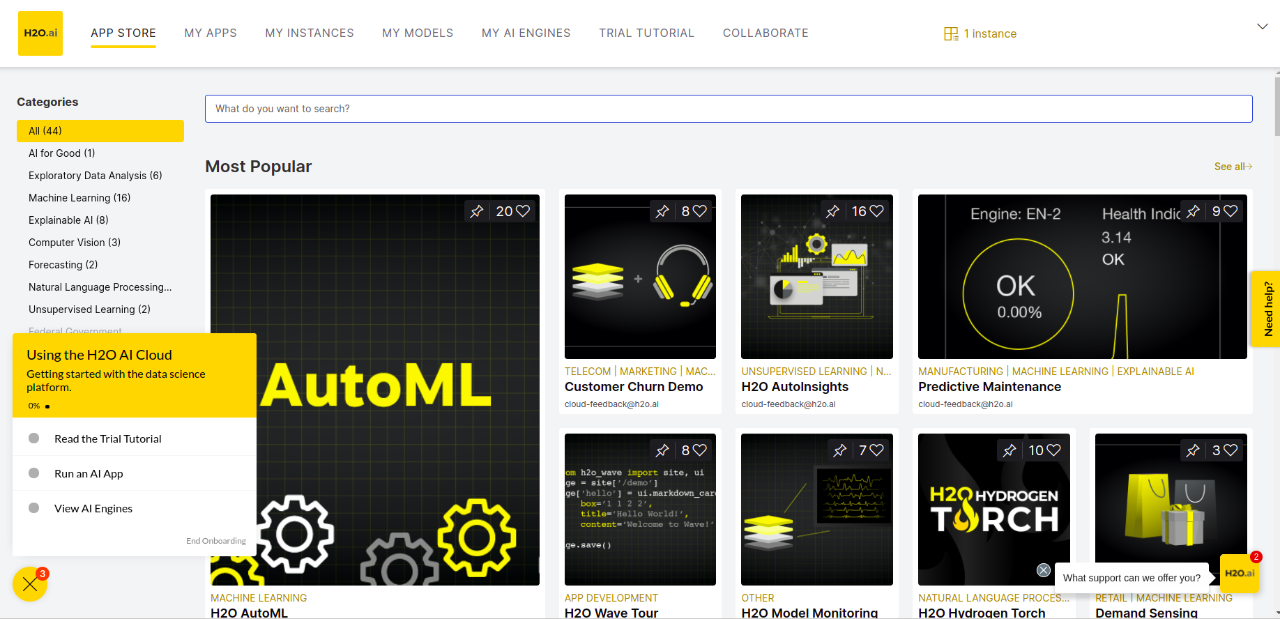The image size is (1280, 619).
Task: Click the See all link
Action: click(1232, 167)
